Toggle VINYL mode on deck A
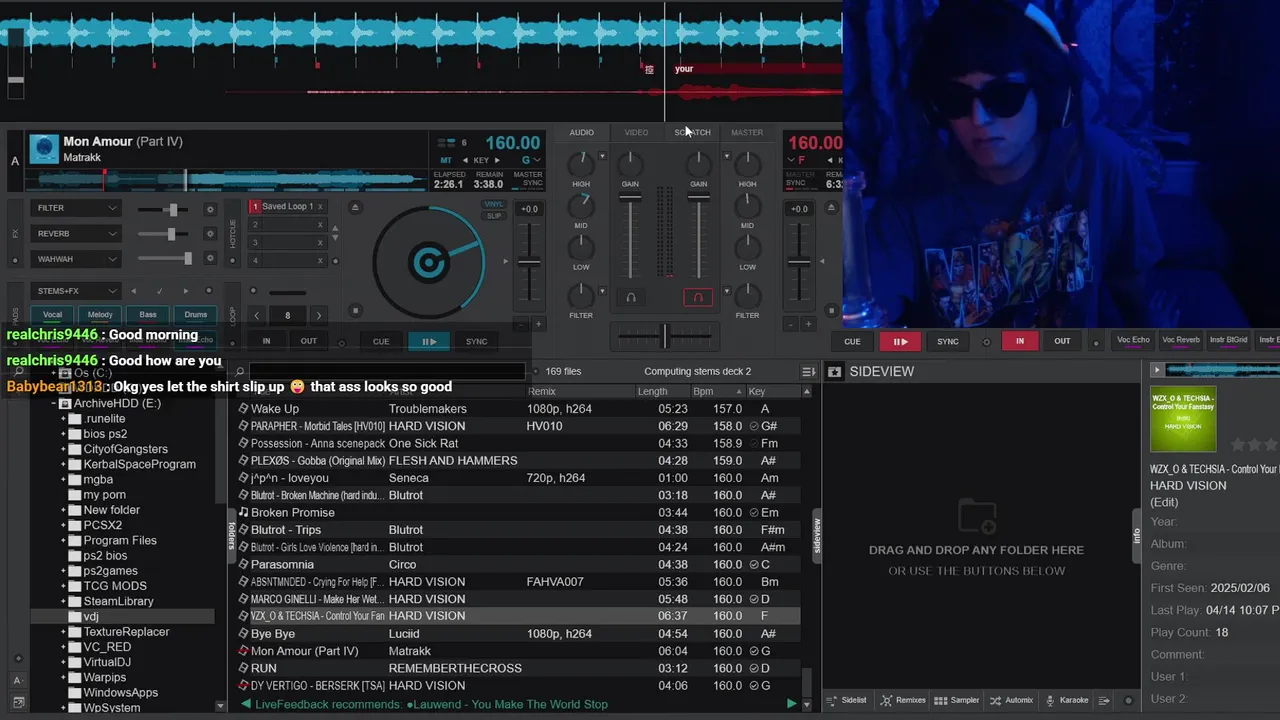The image size is (1280, 720). (494, 204)
